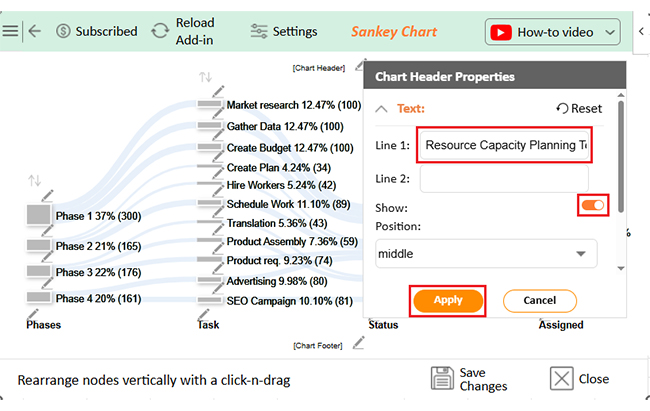Collapse the Text section chevron
Screen dimensions: 650x411
tap(381, 109)
